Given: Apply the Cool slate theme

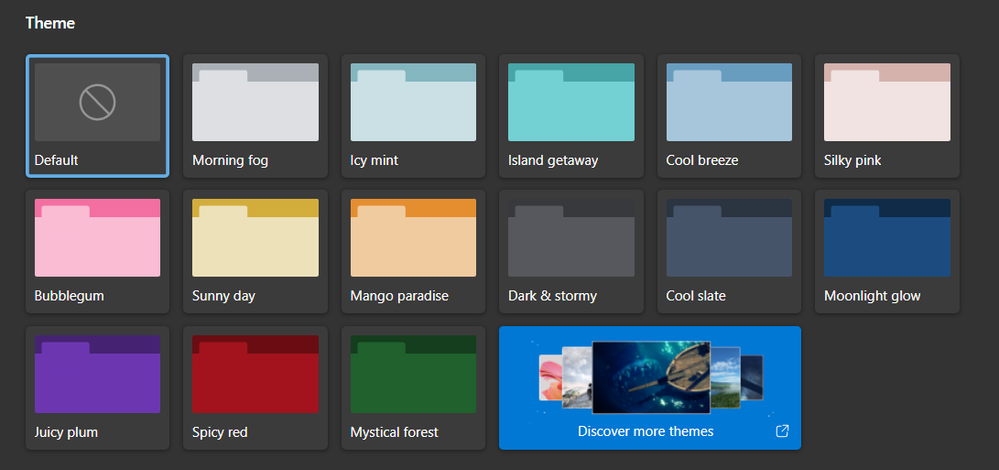Looking at the screenshot, I should pos(729,252).
